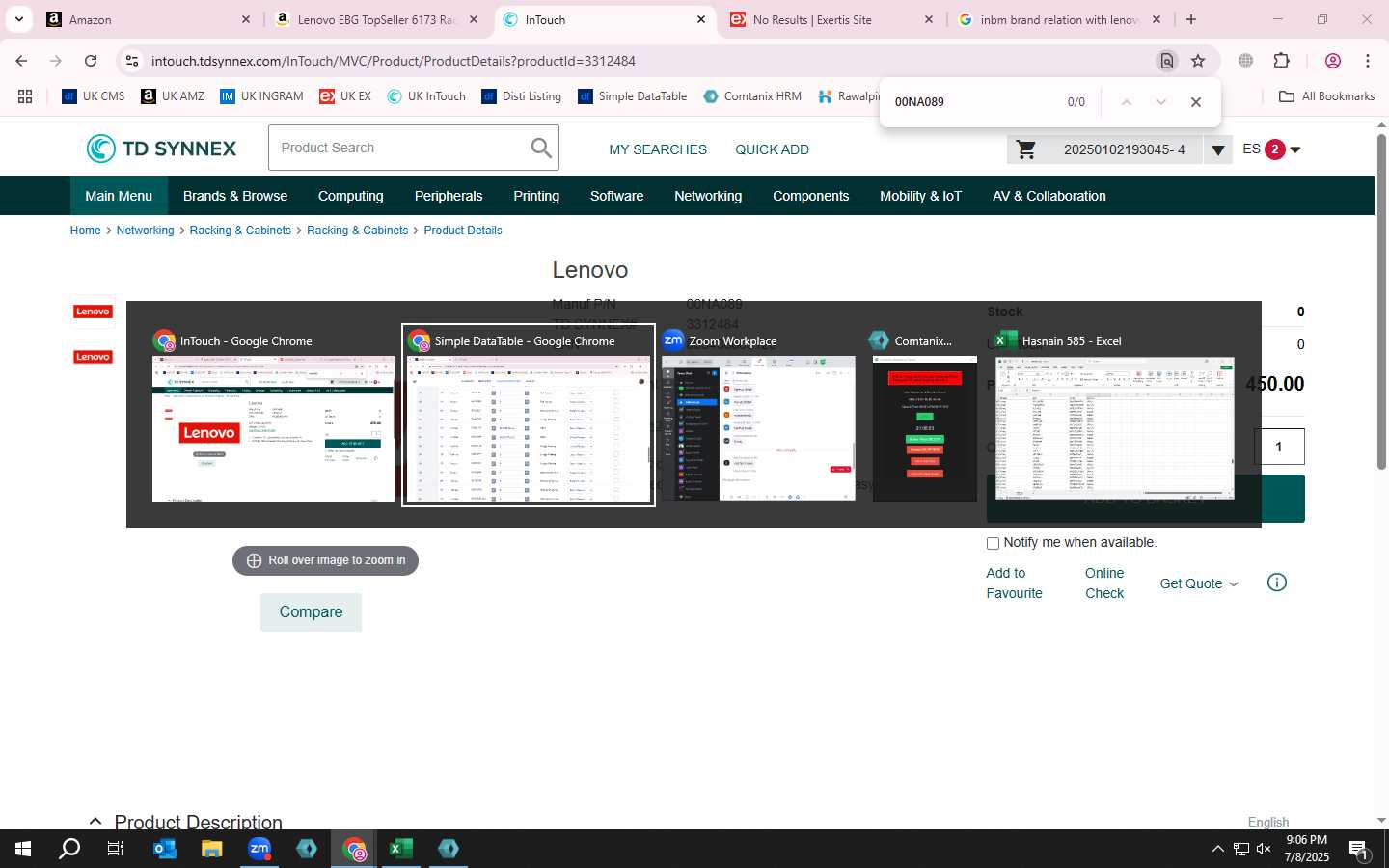Viewport: 1389px width, 868px height.
Task: Open QUICK ADD
Action: coord(772,149)
